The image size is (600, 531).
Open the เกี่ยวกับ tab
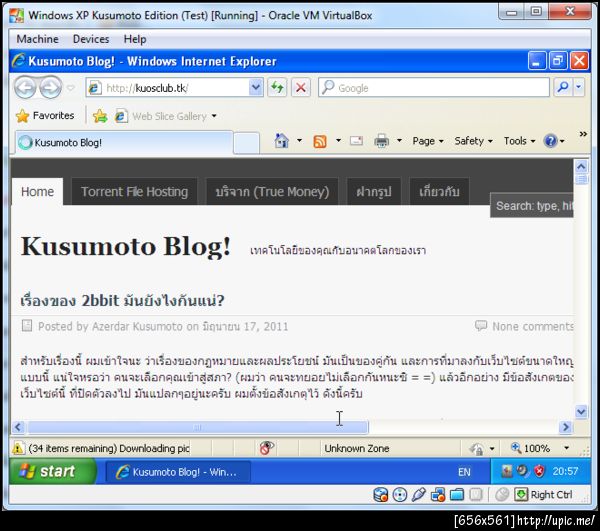[439, 192]
